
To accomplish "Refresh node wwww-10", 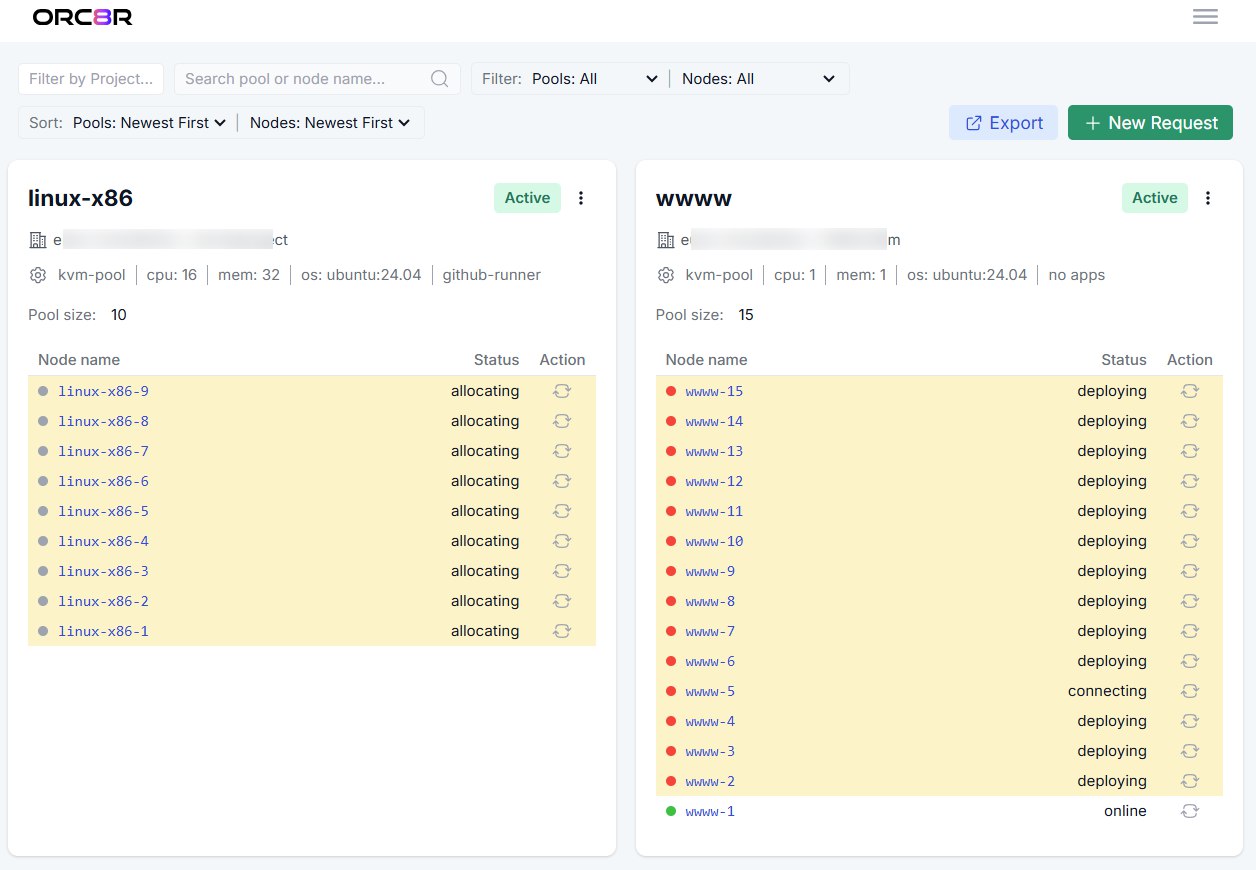I will pyautogui.click(x=1190, y=541).
